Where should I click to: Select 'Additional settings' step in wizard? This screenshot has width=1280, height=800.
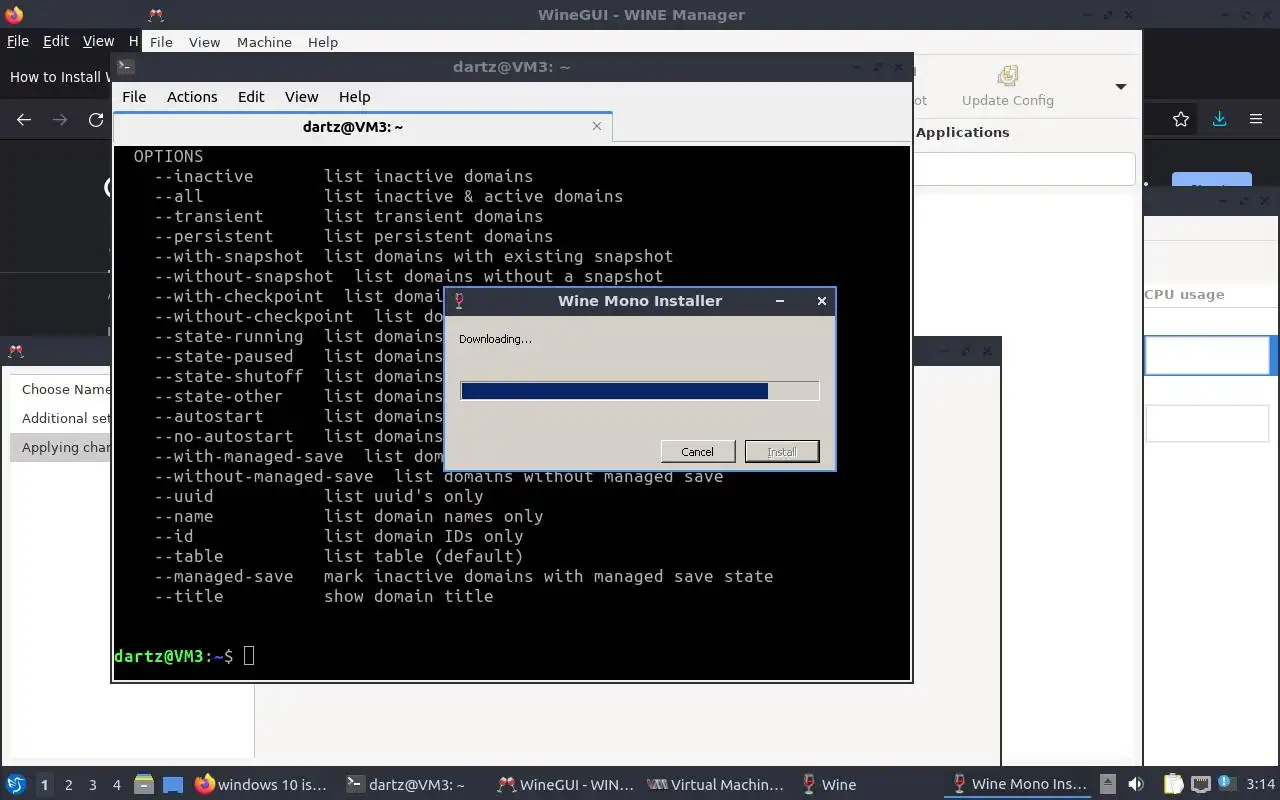[66, 418]
